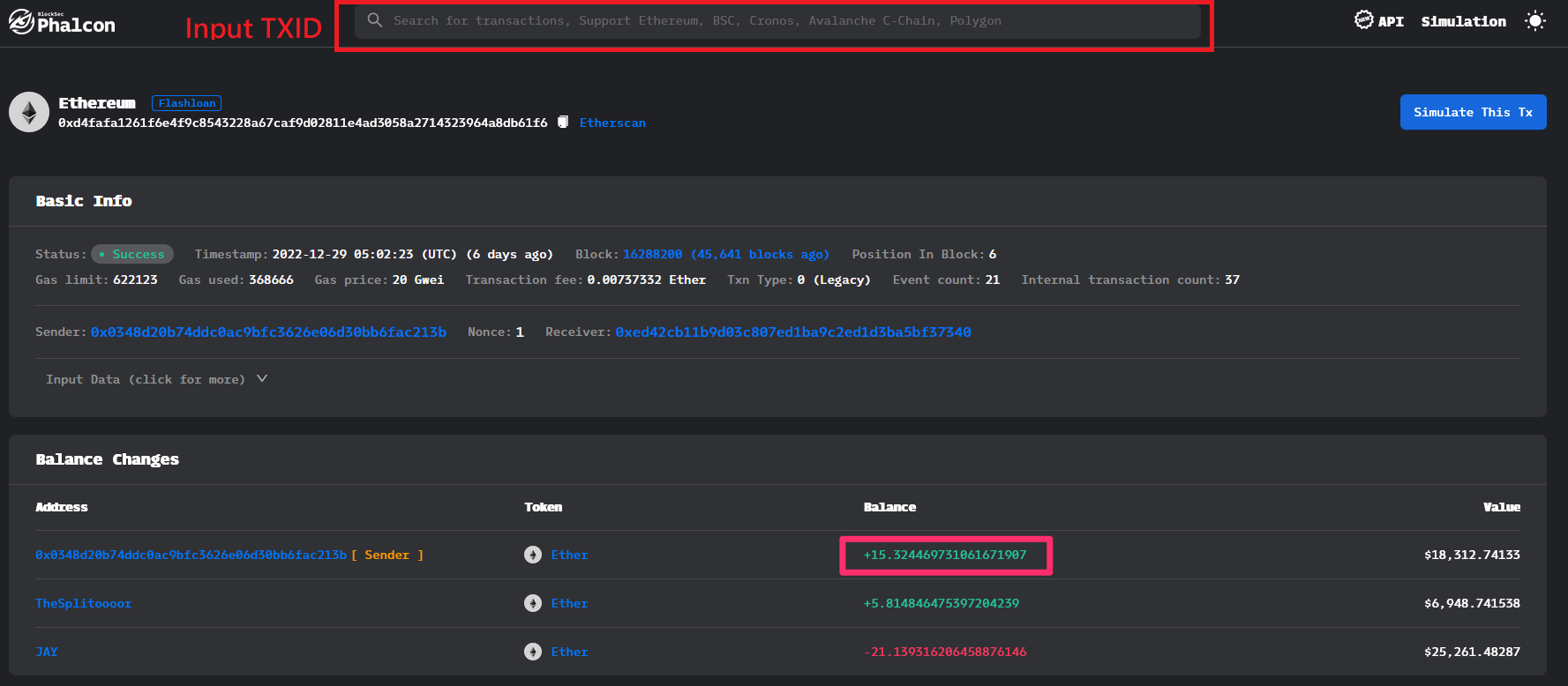The image size is (1568, 686).
Task: Click the search magnifier icon
Action: point(375,20)
